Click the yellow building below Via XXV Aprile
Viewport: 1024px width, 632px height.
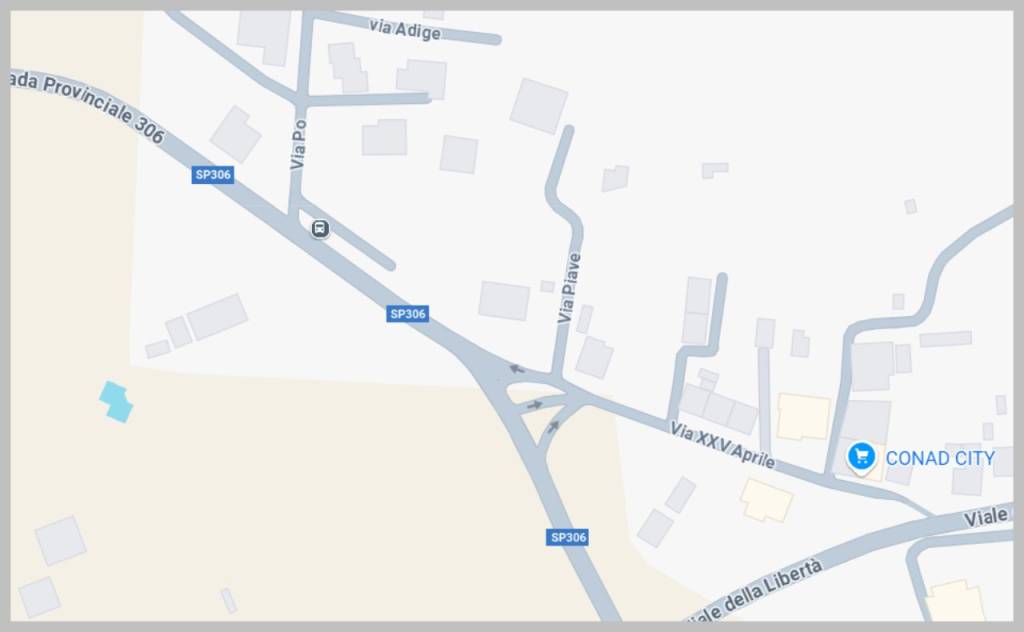766,501
